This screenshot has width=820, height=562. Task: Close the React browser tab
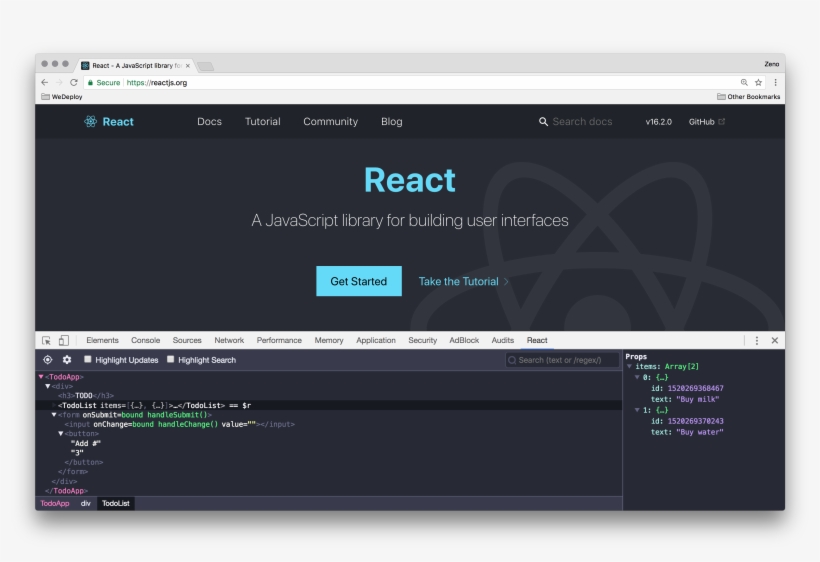(x=188, y=66)
